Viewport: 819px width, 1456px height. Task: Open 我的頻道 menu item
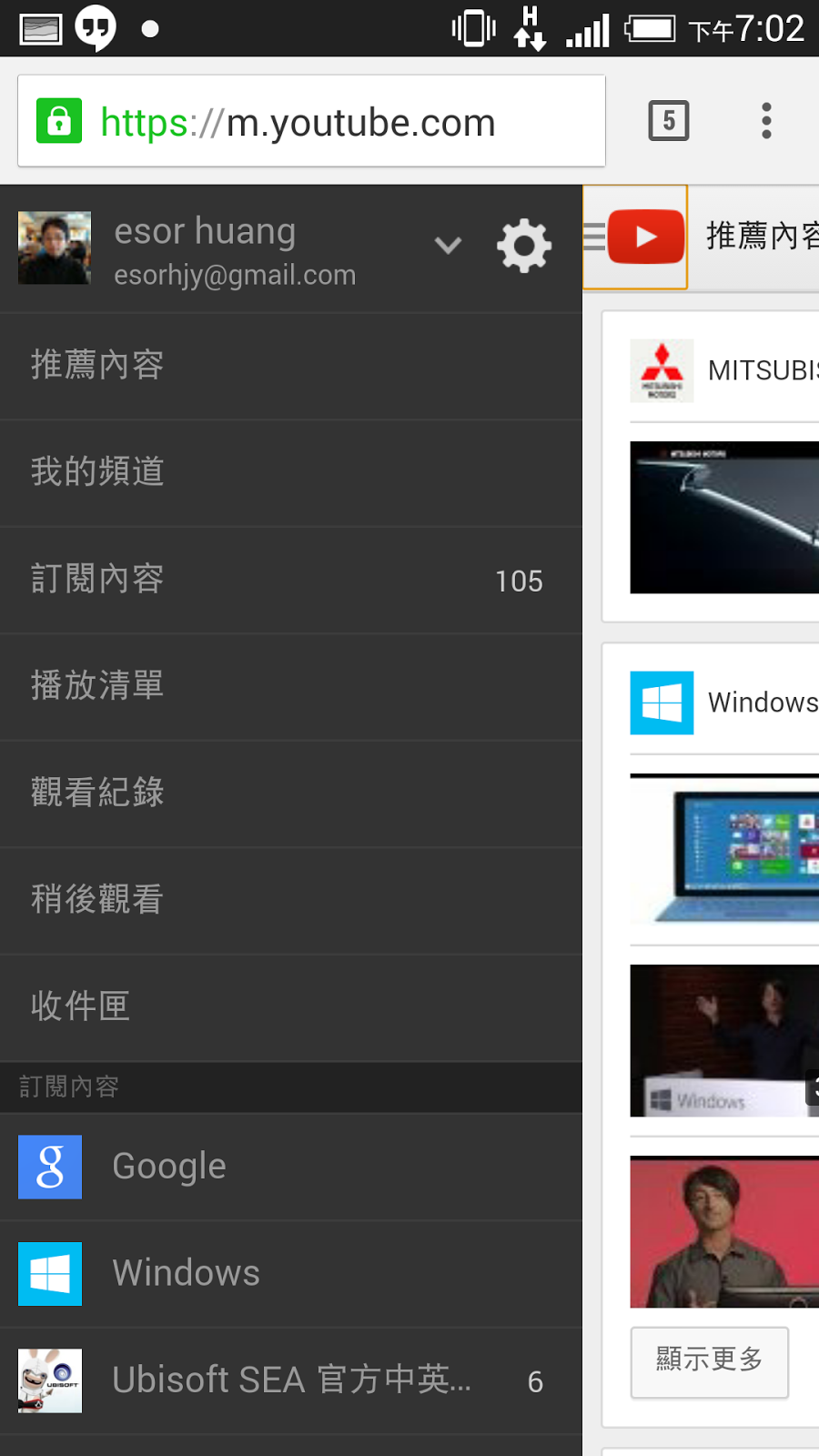click(x=291, y=472)
